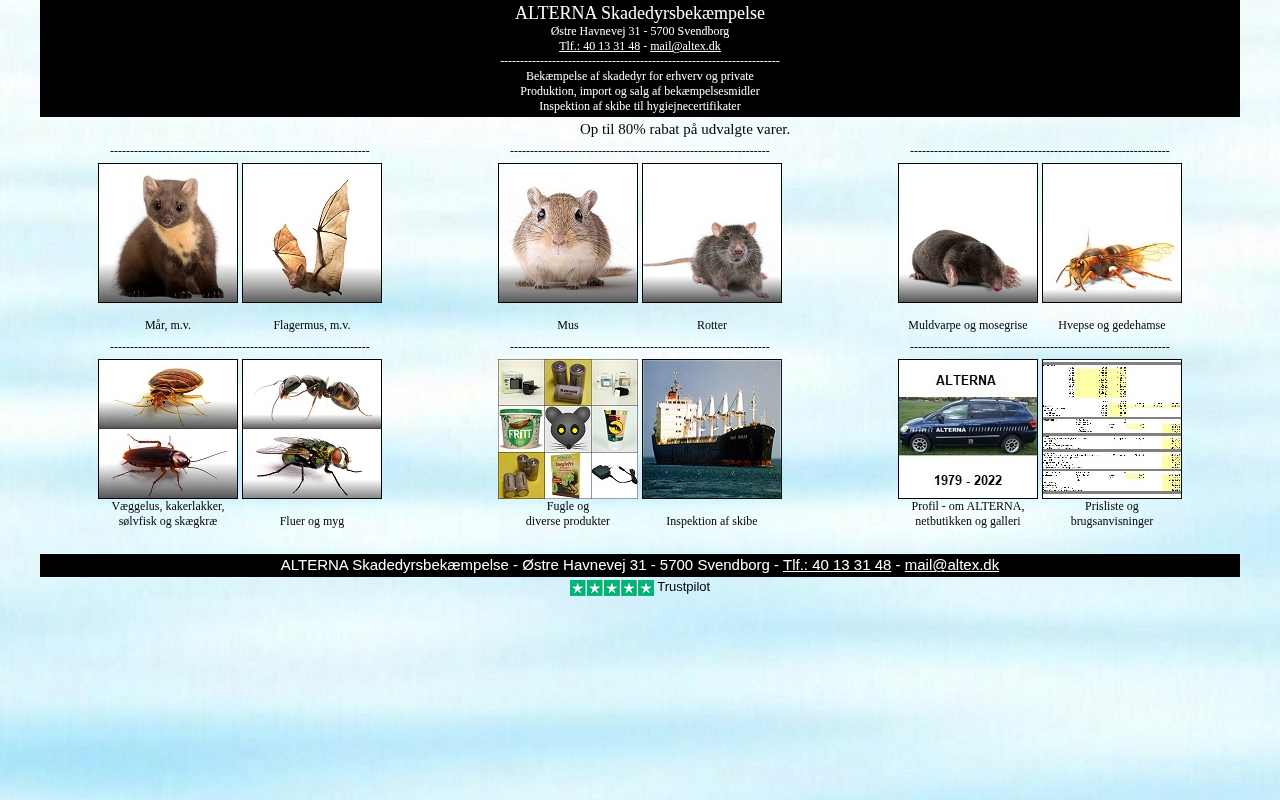Image resolution: width=1280 pixels, height=800 pixels.
Task: Click the rat (Rotter) image
Action: coord(712,233)
